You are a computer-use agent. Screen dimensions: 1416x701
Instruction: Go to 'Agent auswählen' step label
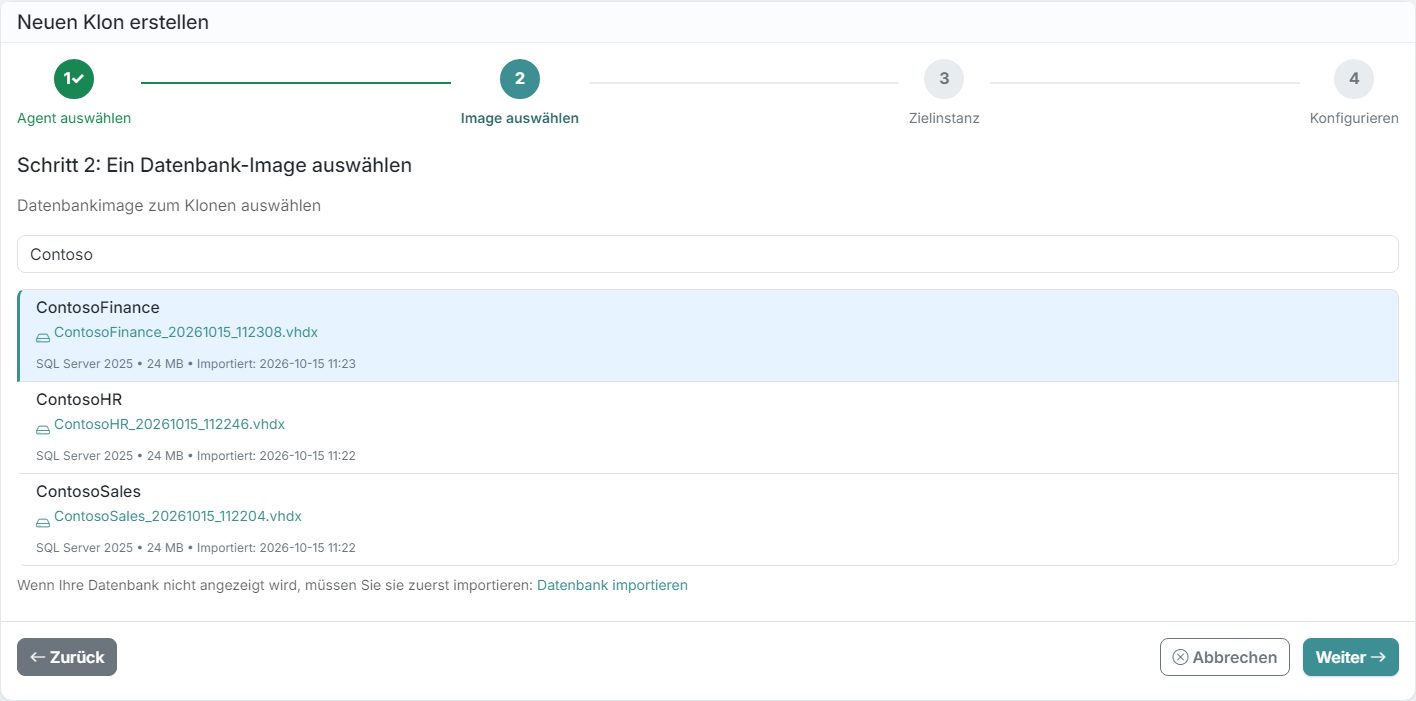pyautogui.click(x=74, y=118)
